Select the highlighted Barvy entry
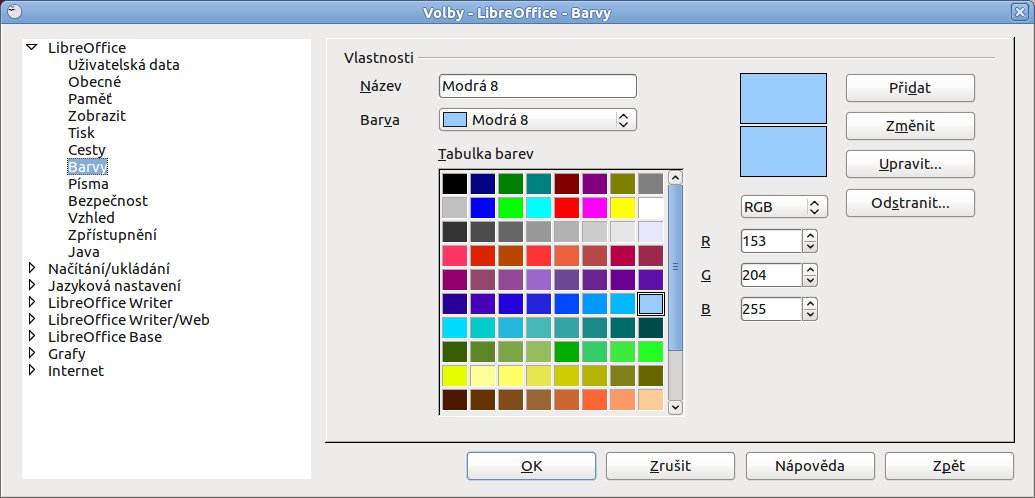The width and height of the screenshot is (1035, 498). pos(87,166)
